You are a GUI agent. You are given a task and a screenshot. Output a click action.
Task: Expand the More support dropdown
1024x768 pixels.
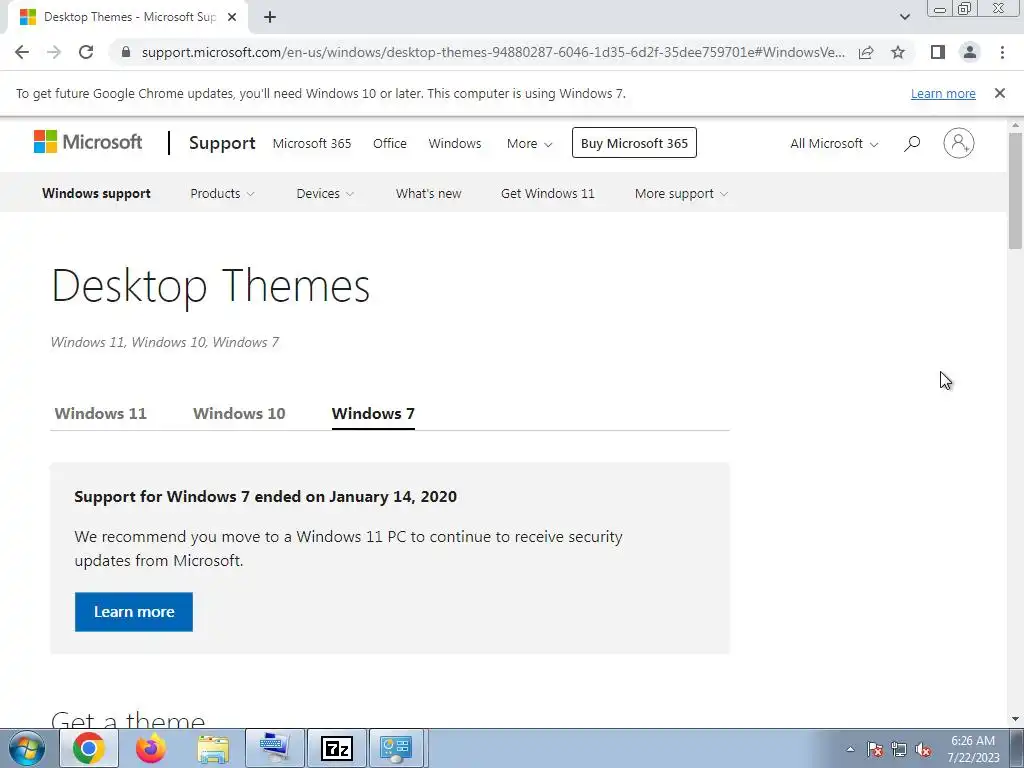(x=681, y=193)
